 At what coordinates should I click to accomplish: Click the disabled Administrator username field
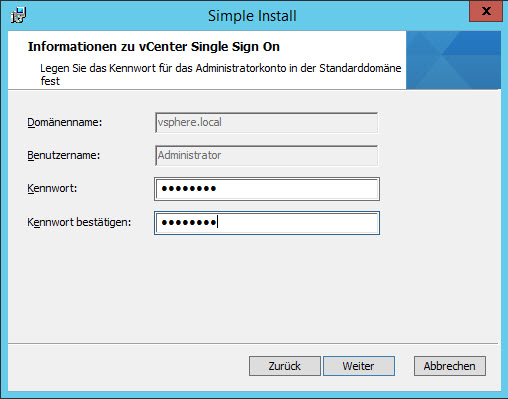[267, 155]
